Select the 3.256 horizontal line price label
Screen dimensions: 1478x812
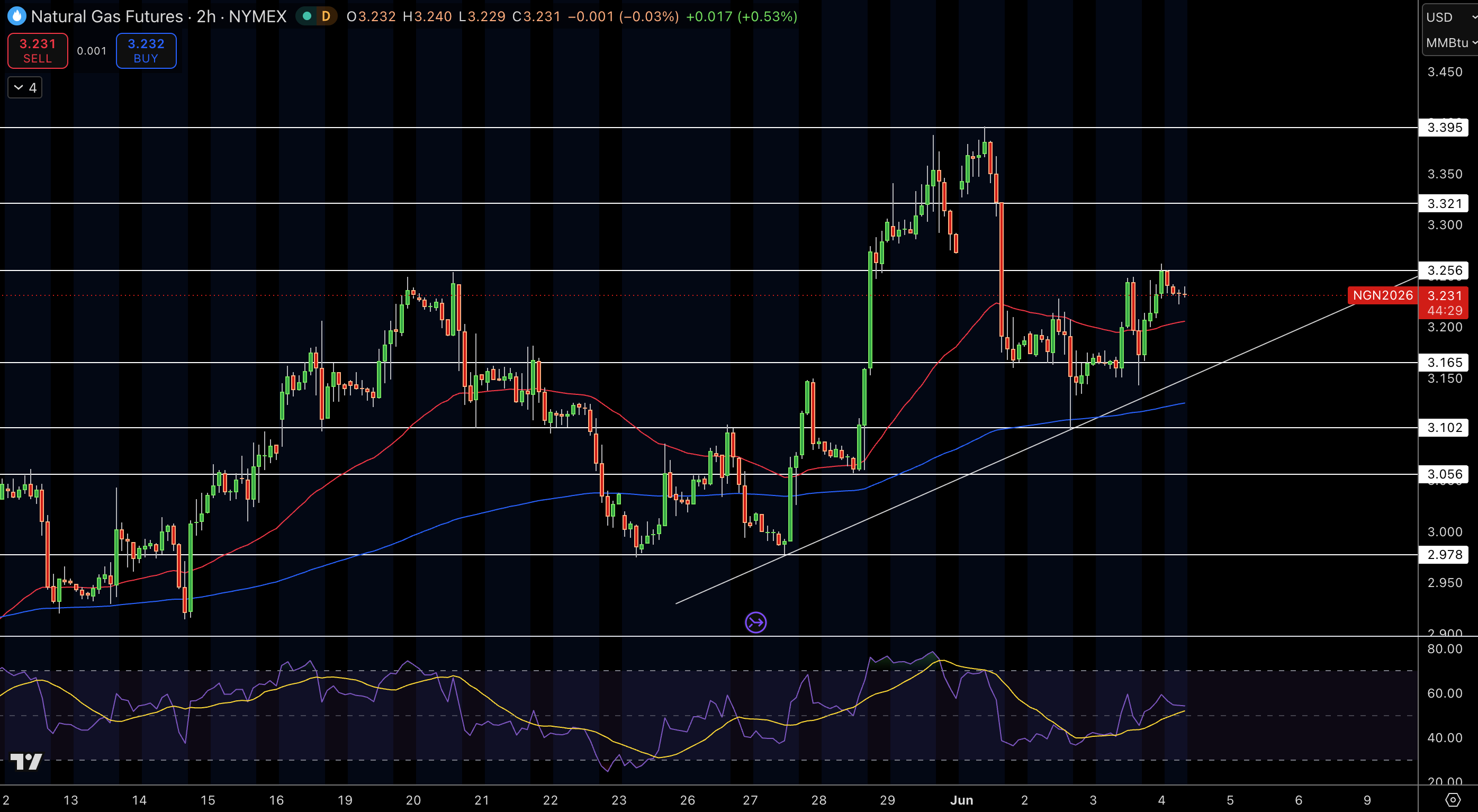click(1444, 270)
